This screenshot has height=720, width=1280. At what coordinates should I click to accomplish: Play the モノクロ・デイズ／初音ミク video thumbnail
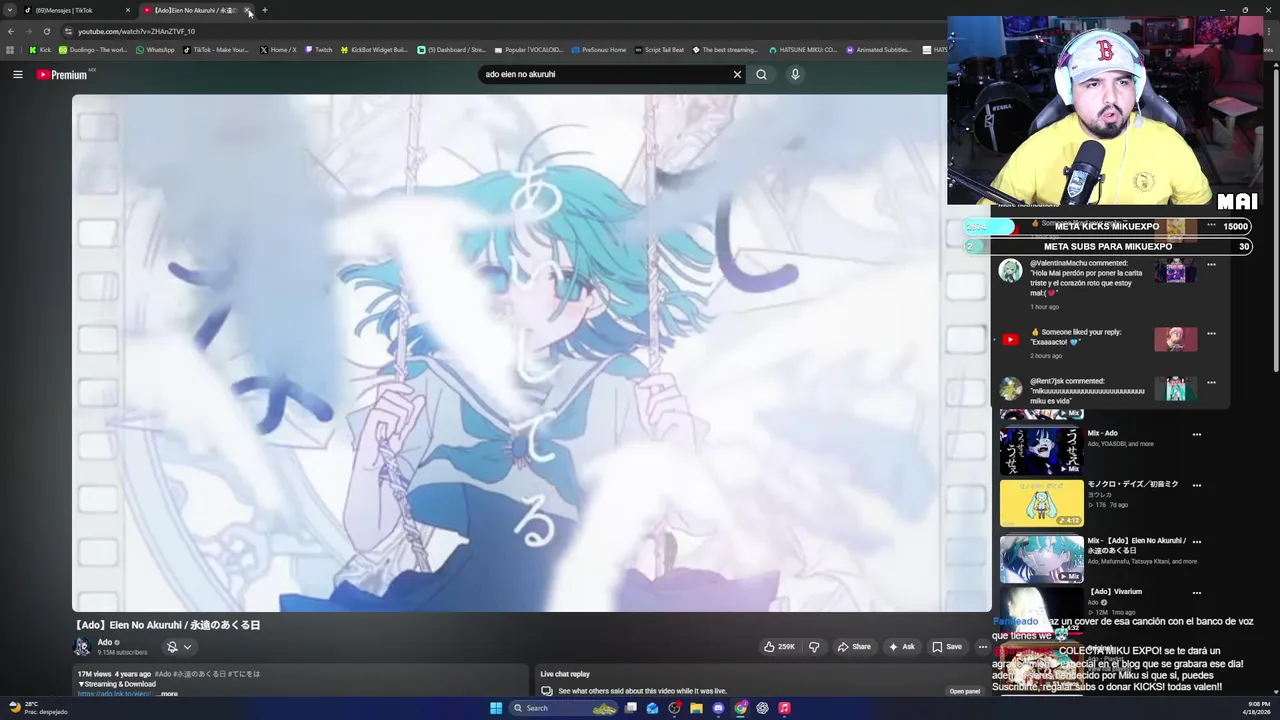point(1041,503)
